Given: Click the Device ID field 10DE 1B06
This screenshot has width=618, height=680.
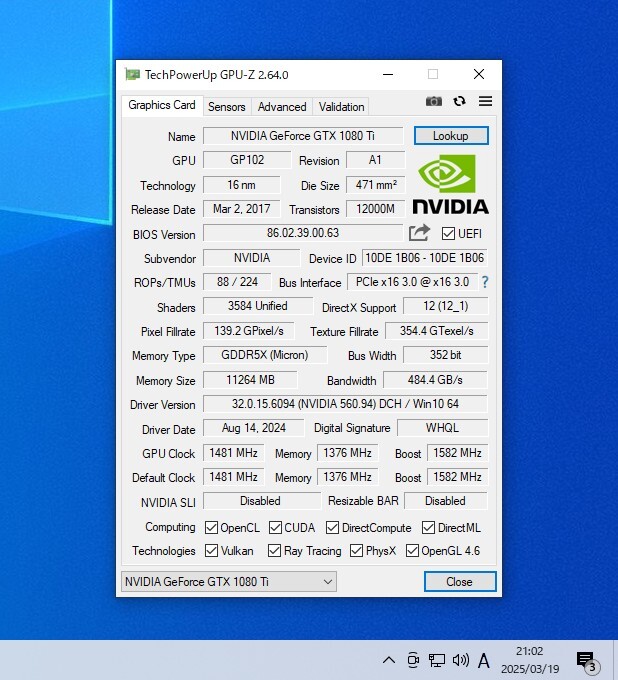Looking at the screenshot, I should [425, 258].
